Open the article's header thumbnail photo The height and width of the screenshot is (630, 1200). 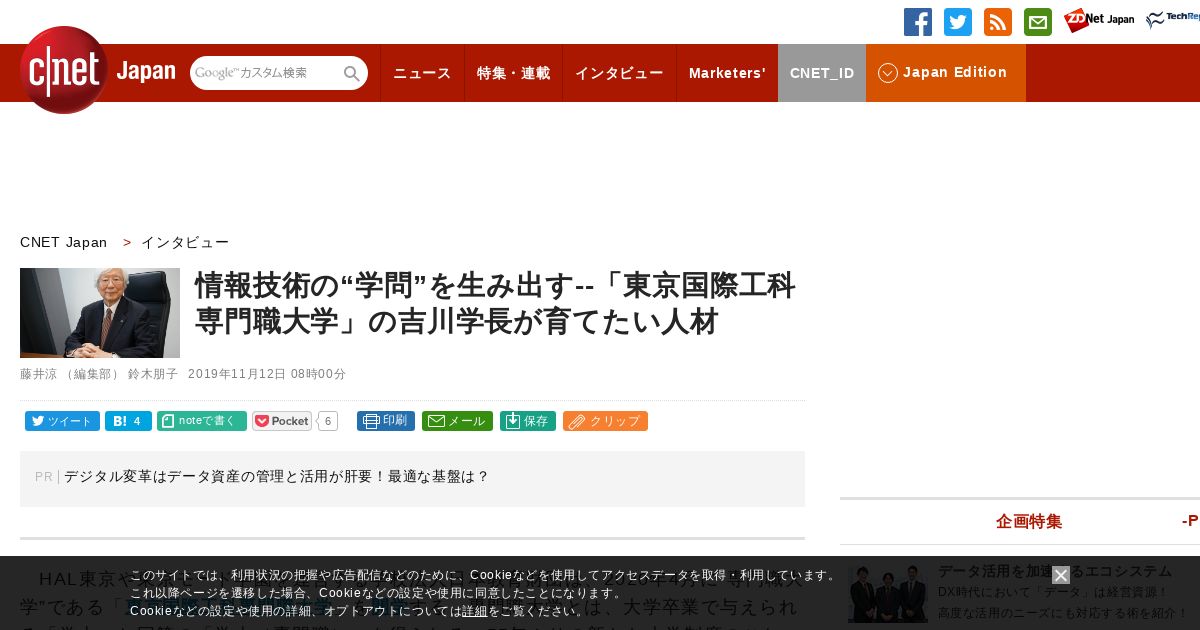[100, 313]
